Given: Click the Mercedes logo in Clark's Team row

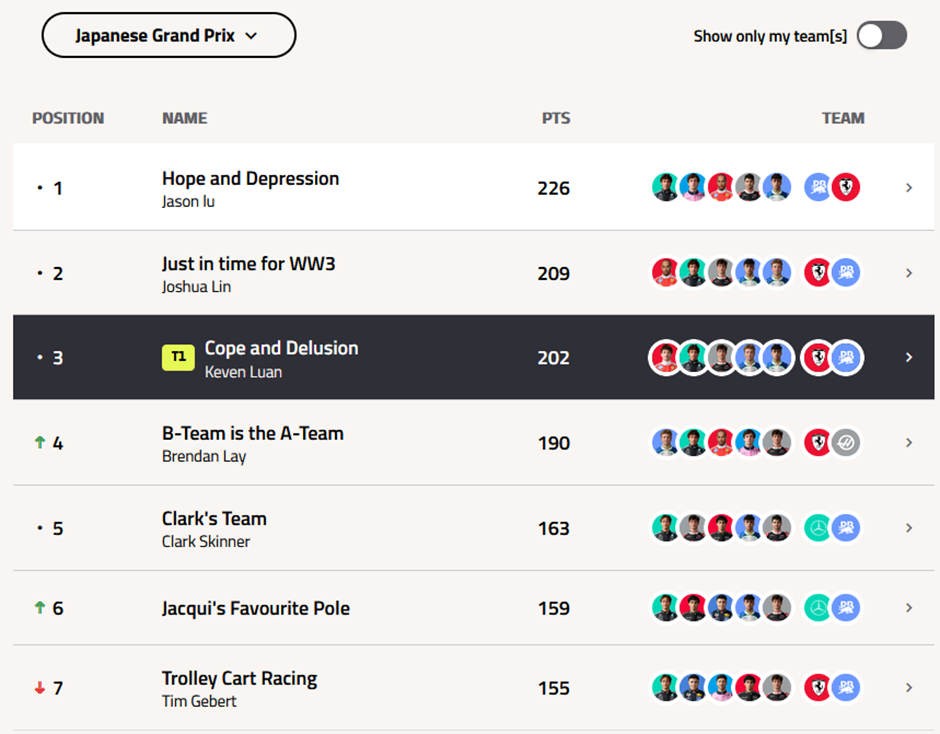Looking at the screenshot, I should (x=818, y=528).
